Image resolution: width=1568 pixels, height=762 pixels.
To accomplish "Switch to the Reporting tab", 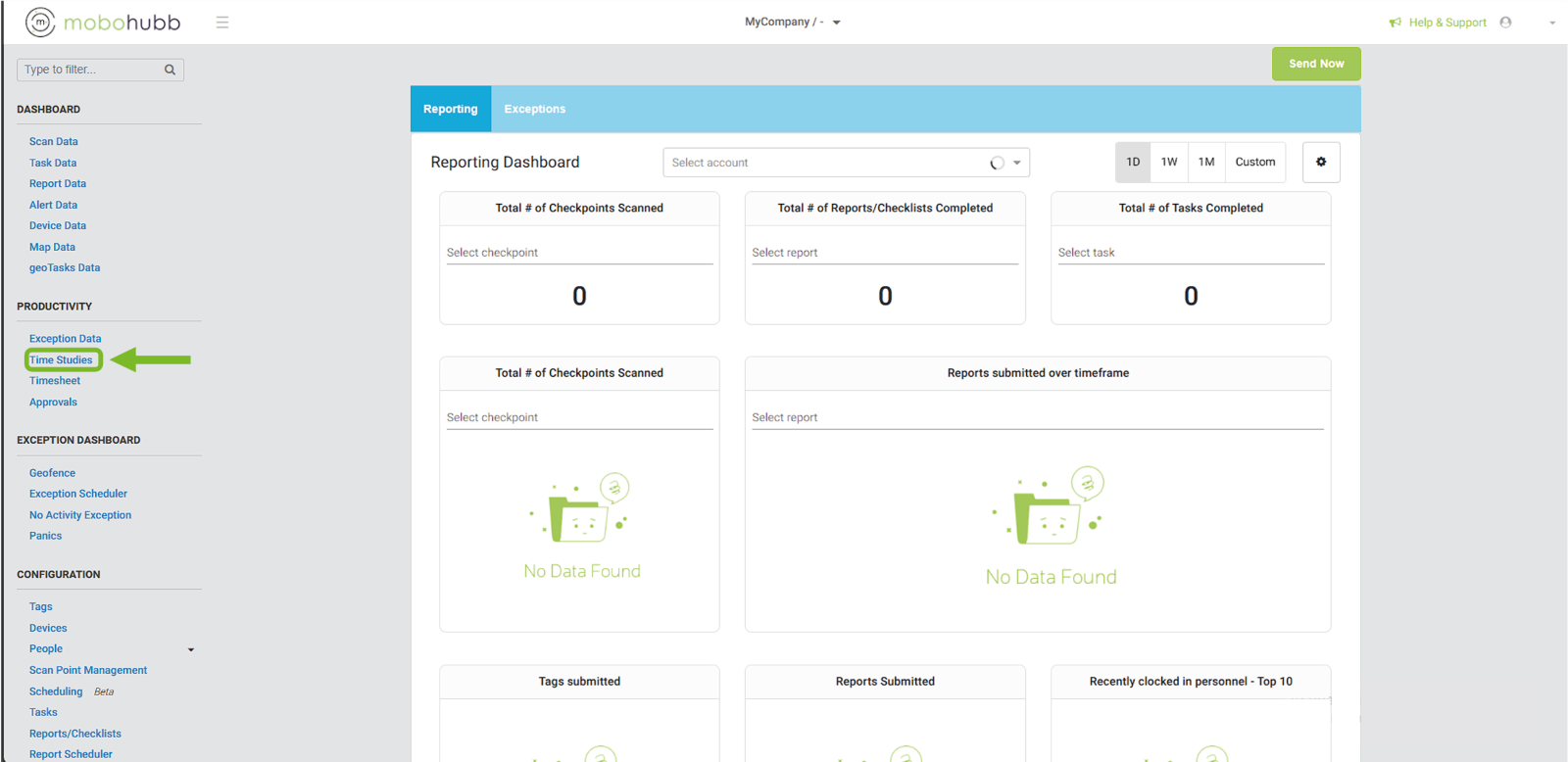I will (451, 109).
